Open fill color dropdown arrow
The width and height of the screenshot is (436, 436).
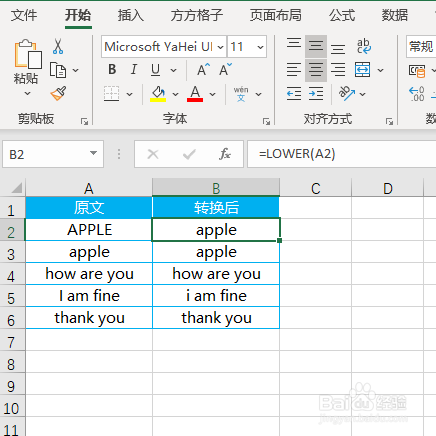[176, 94]
